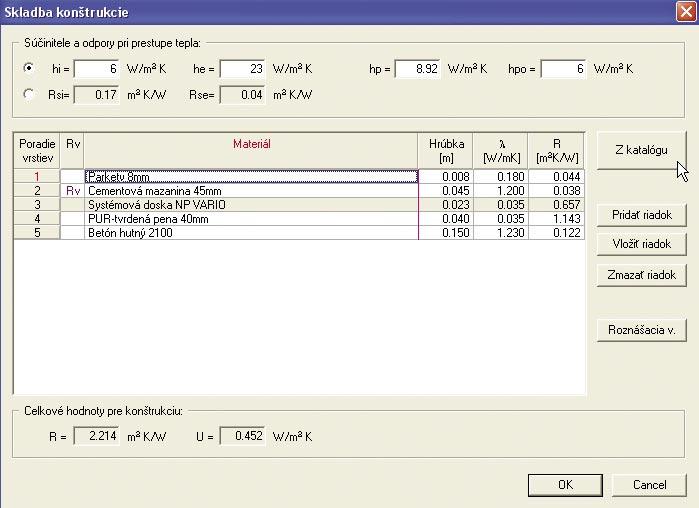Viewport: 699px width, 508px height.
Task: Click the Zmazať riadok button
Action: (x=641, y=275)
